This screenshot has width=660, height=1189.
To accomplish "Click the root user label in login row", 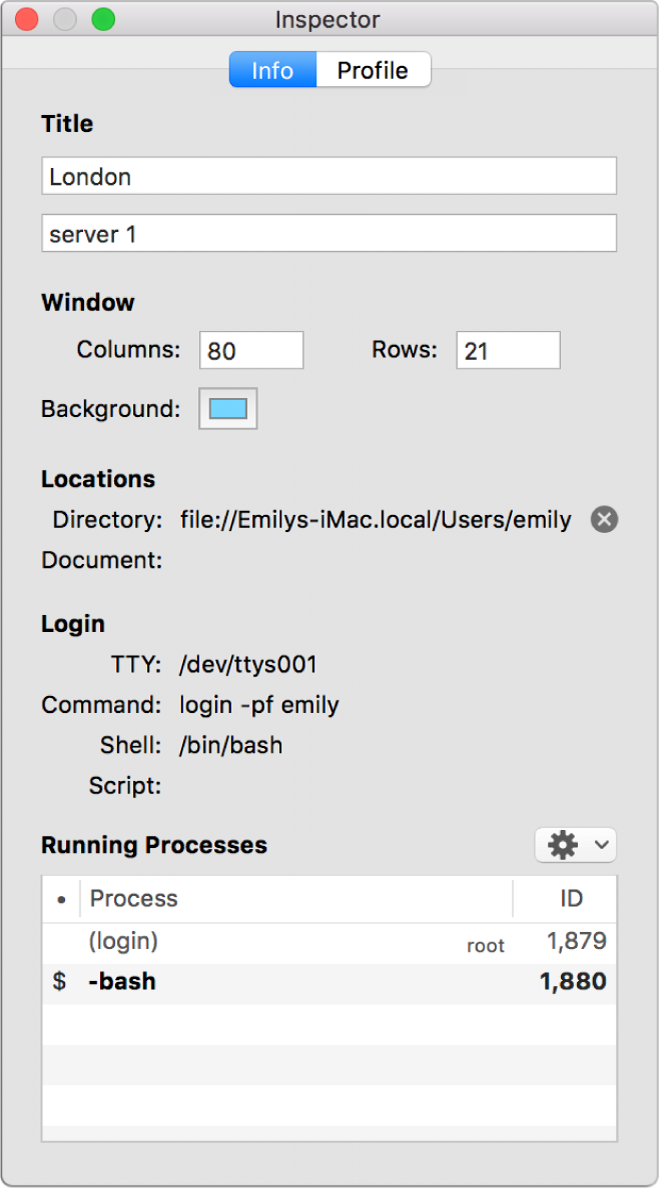I will click(x=486, y=946).
